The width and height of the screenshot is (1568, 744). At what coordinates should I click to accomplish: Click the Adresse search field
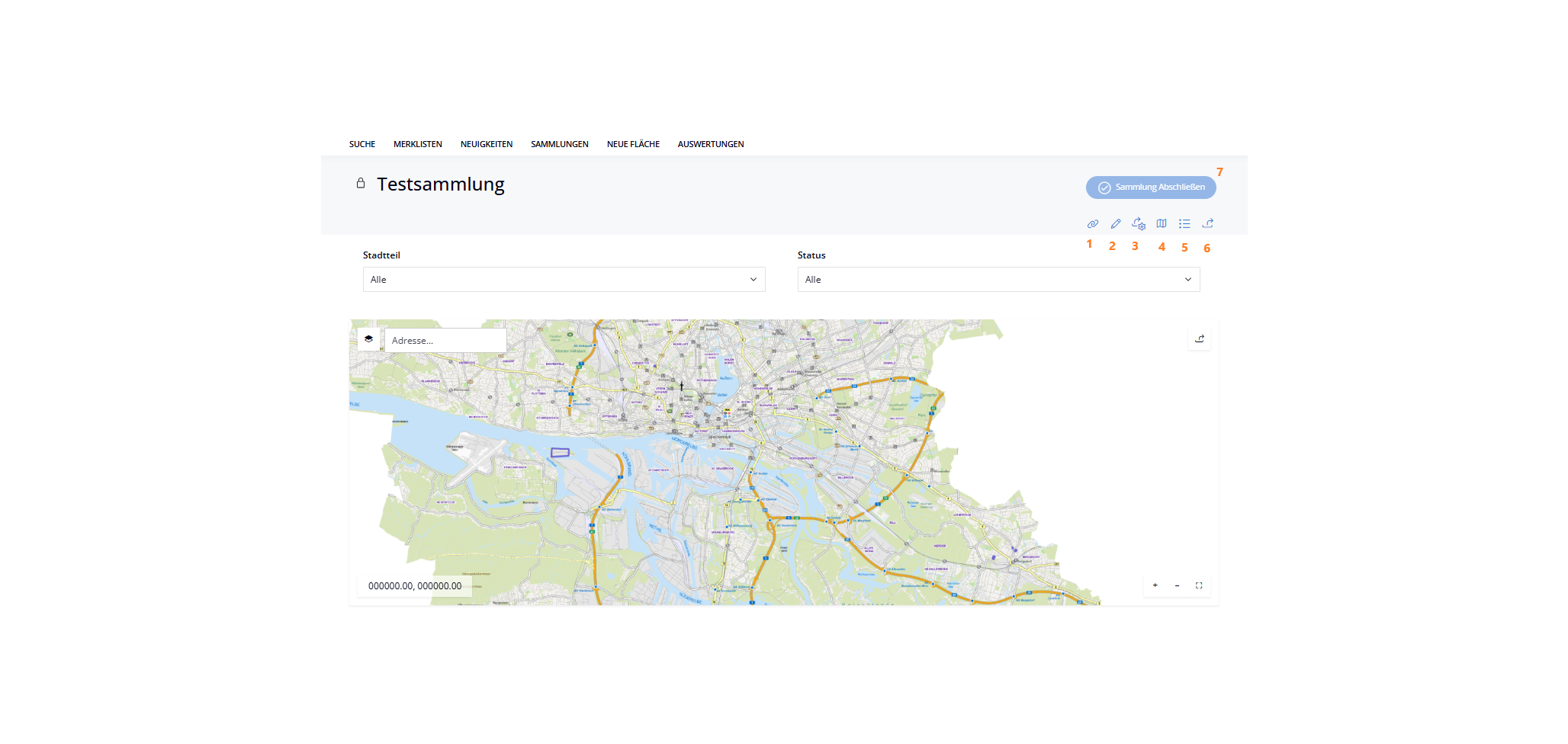[445, 341]
